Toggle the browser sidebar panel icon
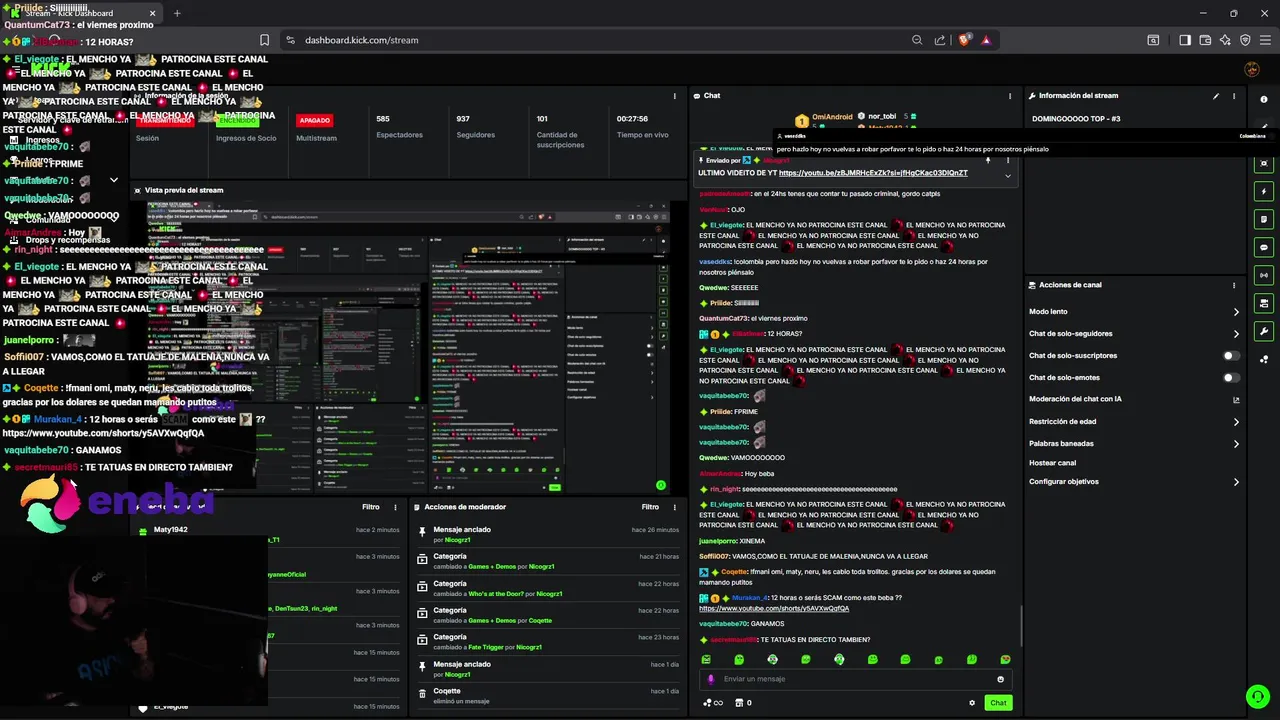This screenshot has width=1280, height=720. pyautogui.click(x=1185, y=40)
